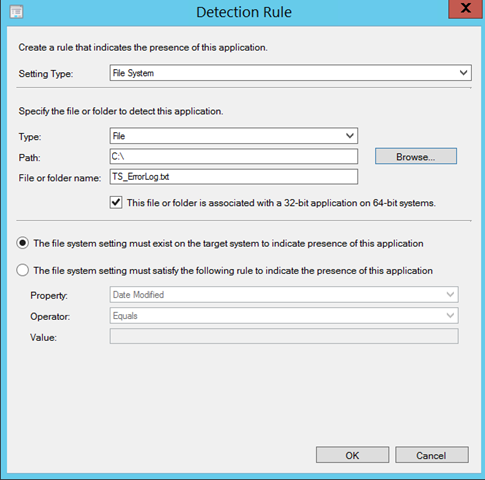Click the Browse button
This screenshot has width=485, height=480.
point(416,156)
